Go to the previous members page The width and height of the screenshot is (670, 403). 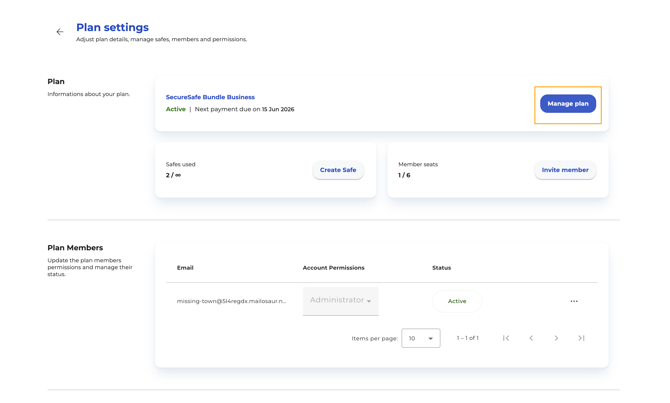531,338
